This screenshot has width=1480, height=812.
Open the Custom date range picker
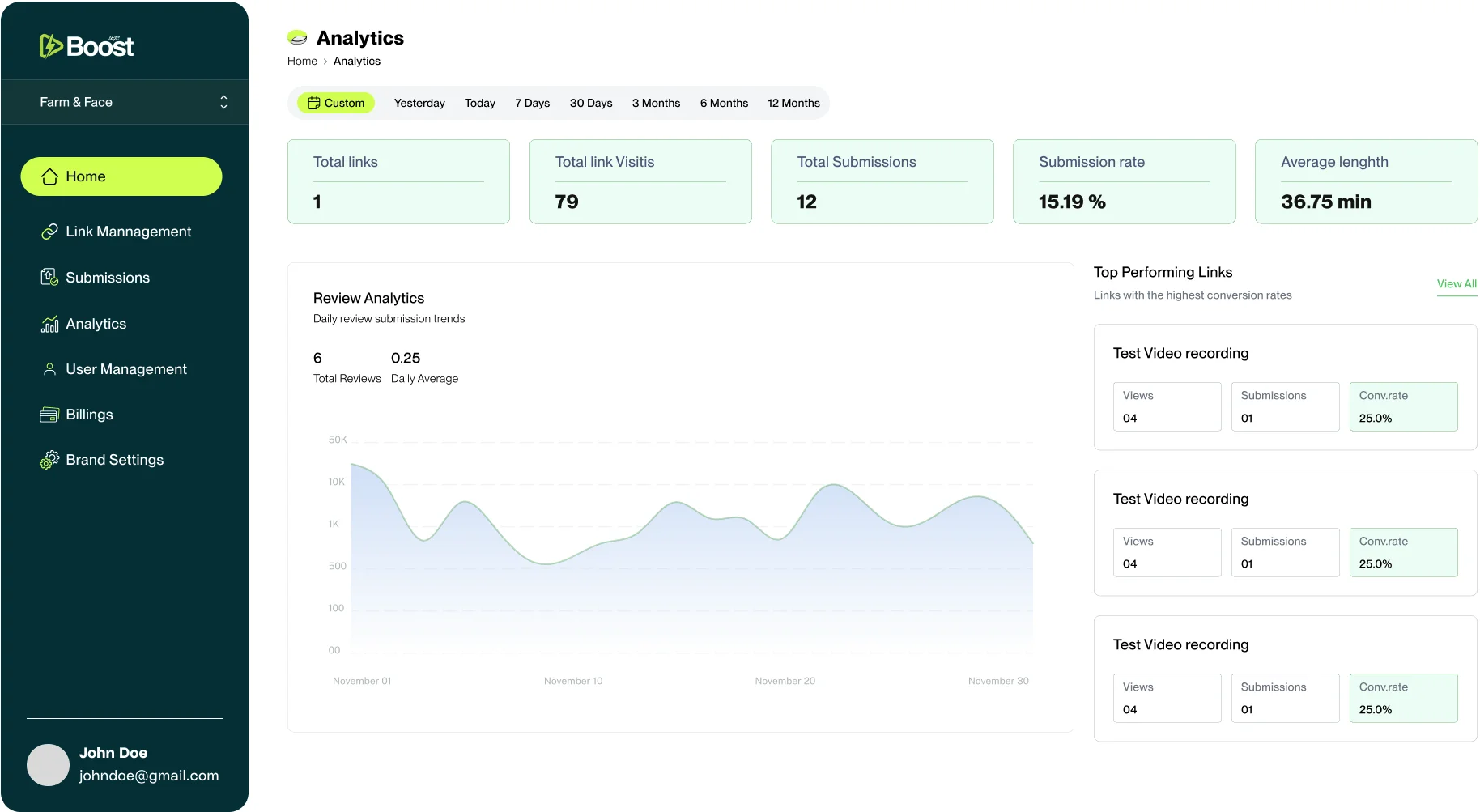(x=336, y=103)
